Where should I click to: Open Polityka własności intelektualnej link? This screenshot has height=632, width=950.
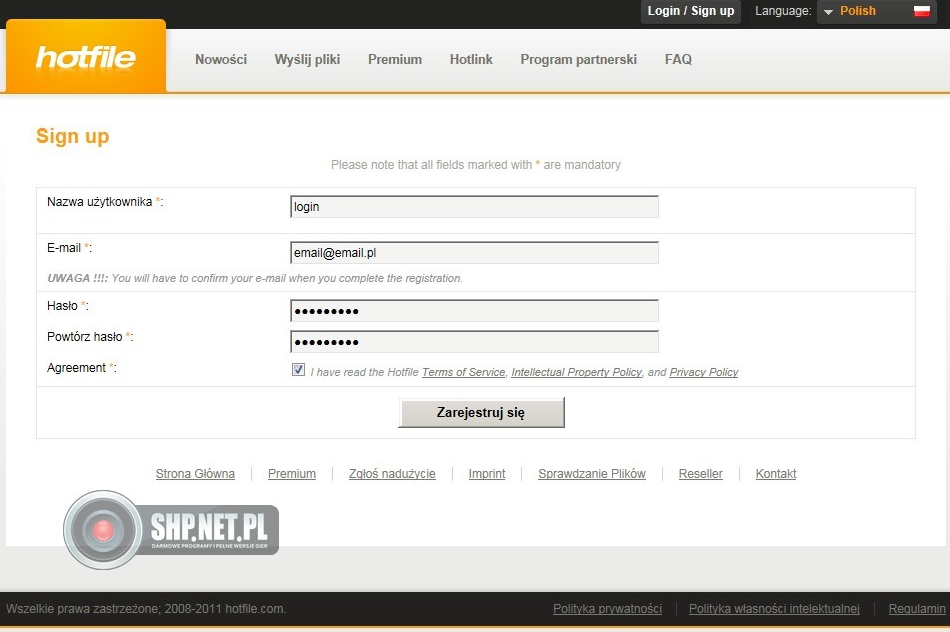click(774, 609)
